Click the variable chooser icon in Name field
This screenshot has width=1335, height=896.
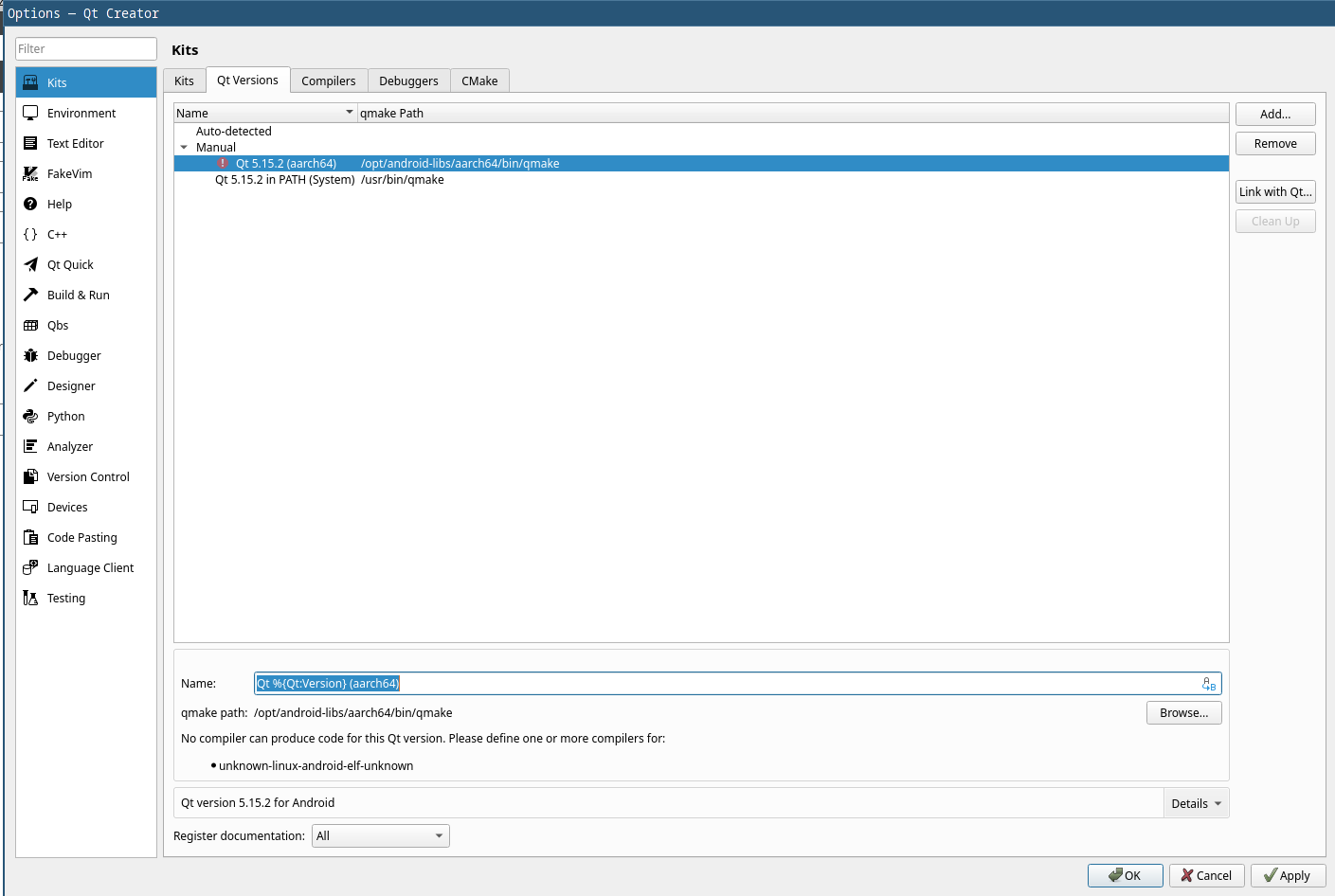(x=1209, y=684)
